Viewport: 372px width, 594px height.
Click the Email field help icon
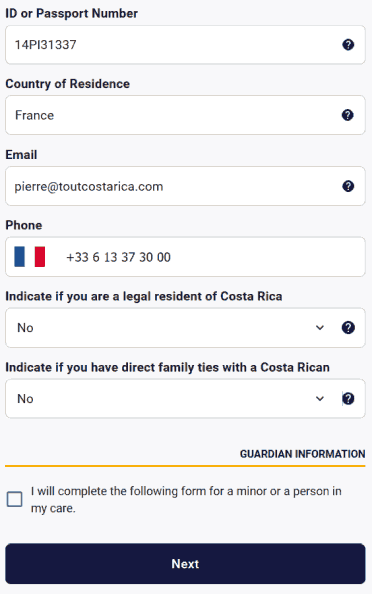tap(348, 186)
